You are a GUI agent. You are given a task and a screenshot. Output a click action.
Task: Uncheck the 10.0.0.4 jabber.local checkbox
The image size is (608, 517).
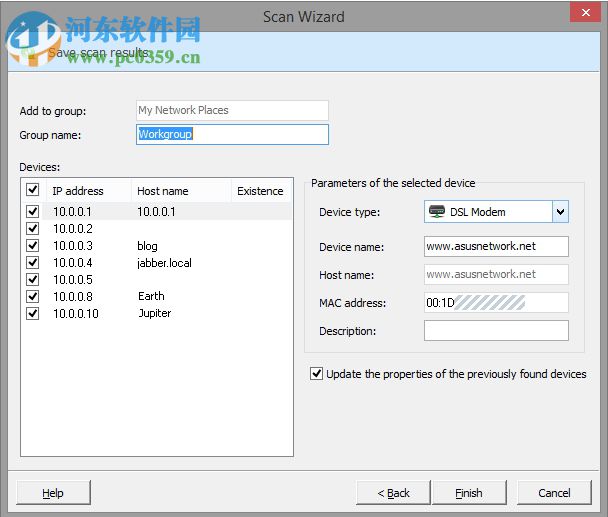click(33, 263)
